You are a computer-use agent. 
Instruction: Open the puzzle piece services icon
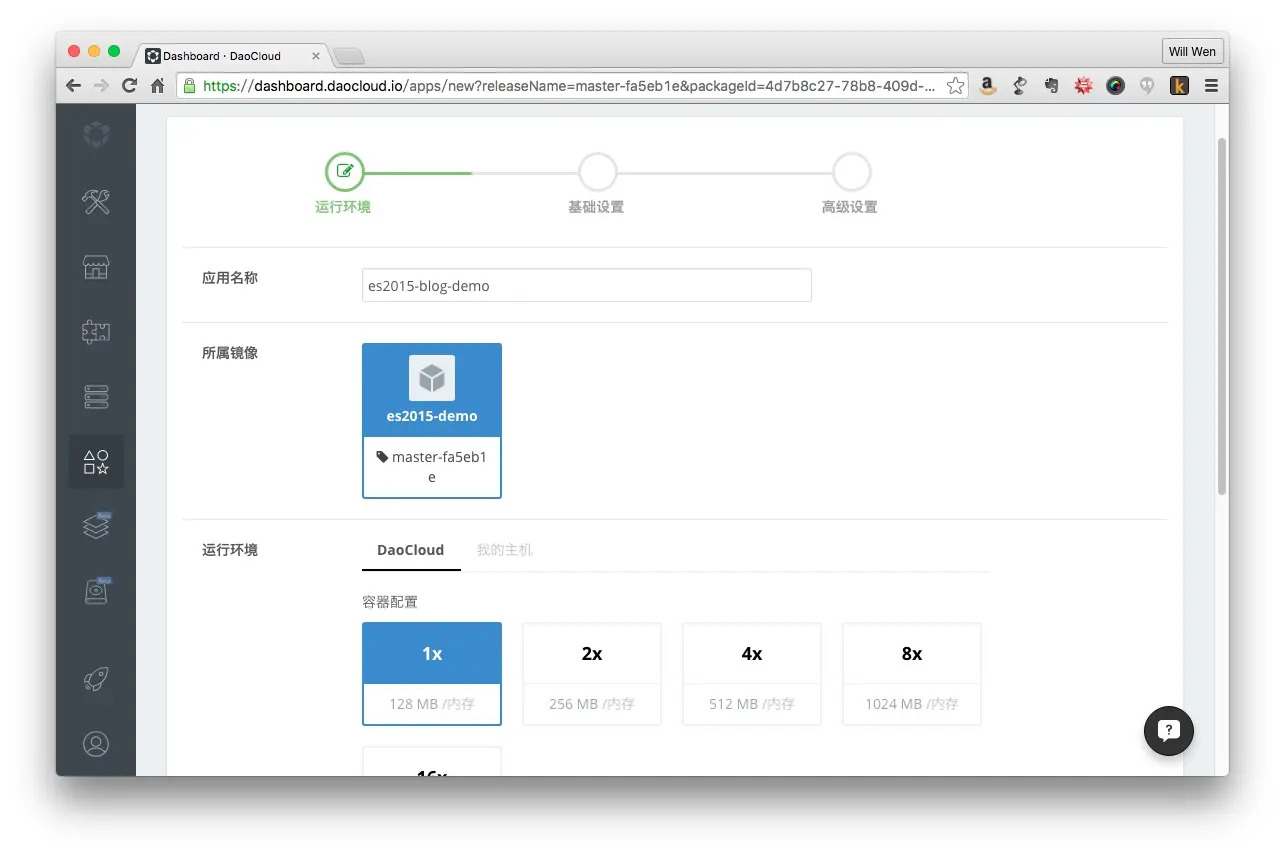[x=96, y=332]
